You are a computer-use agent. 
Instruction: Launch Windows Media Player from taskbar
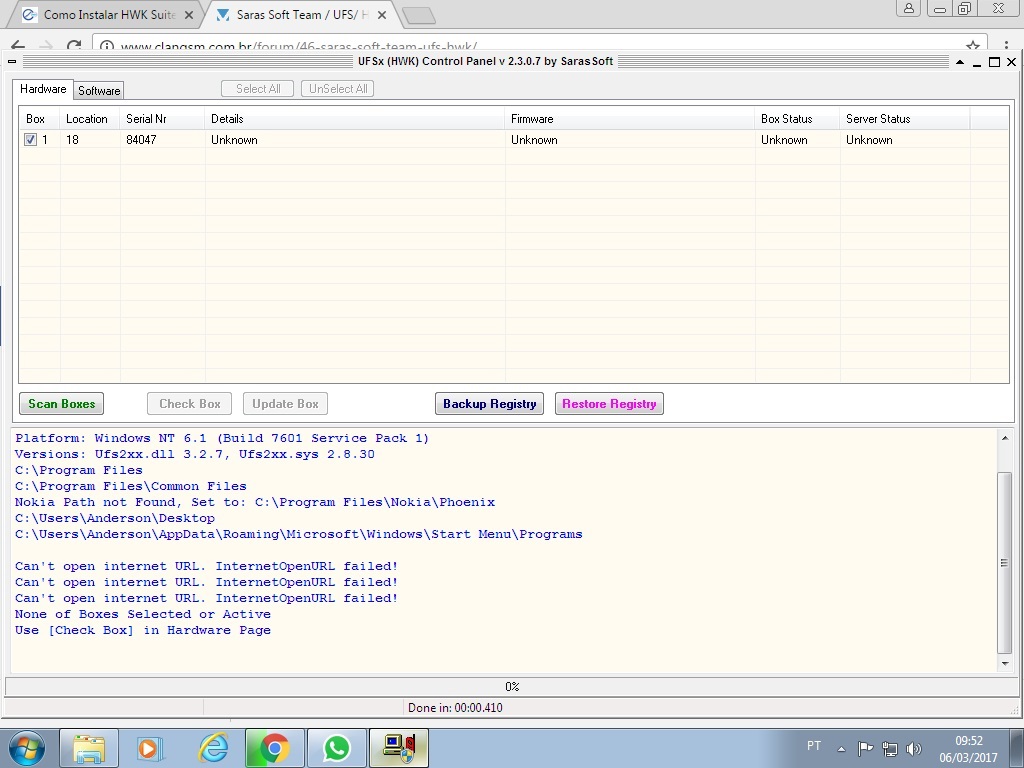pos(150,748)
